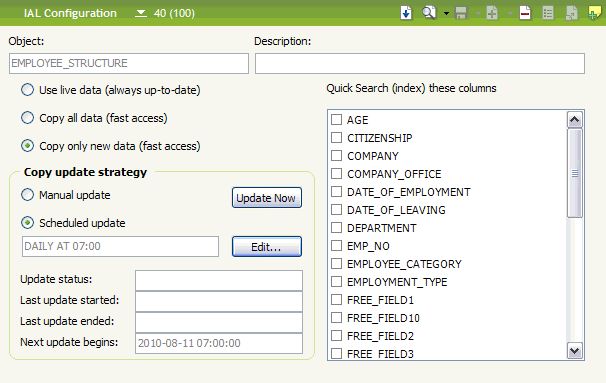Click the Populate (blue arrow document) icon

point(406,13)
